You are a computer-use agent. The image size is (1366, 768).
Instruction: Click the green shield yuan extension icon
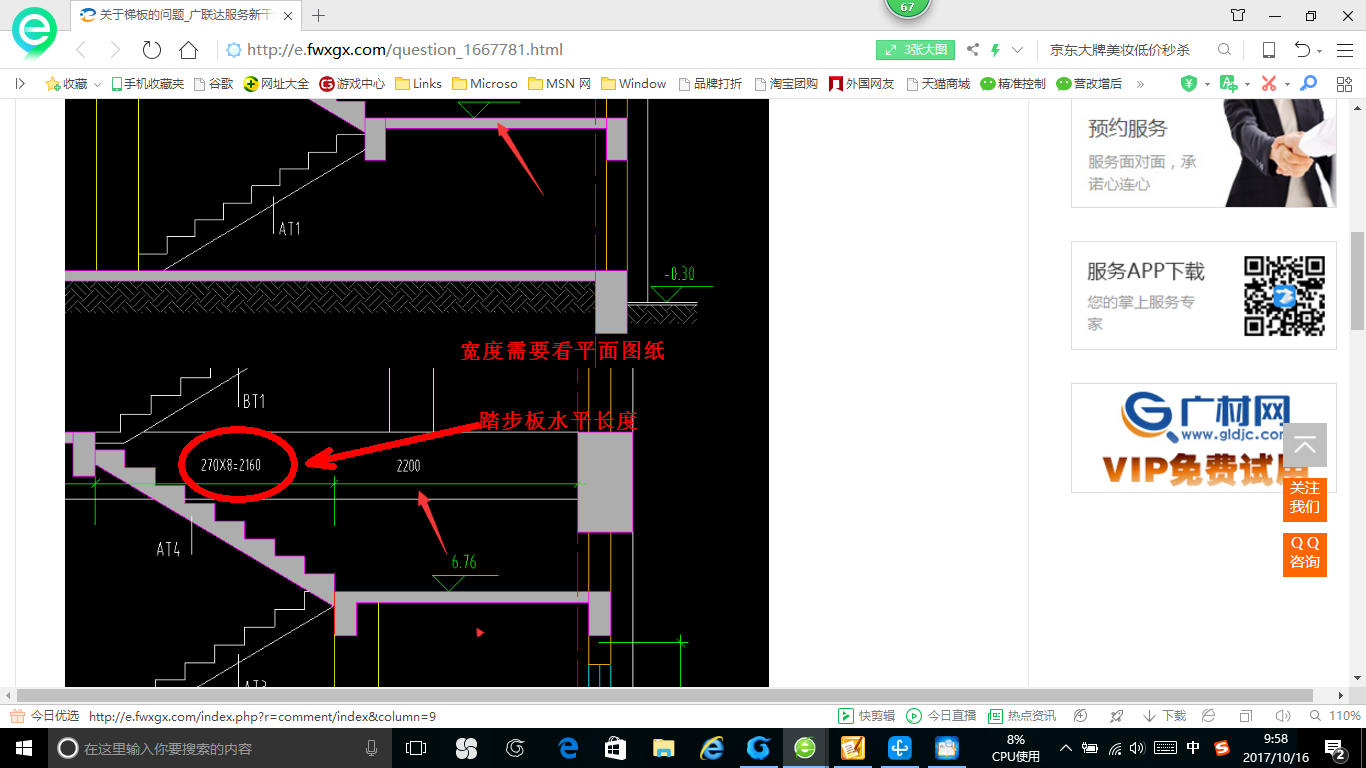pyautogui.click(x=1189, y=84)
